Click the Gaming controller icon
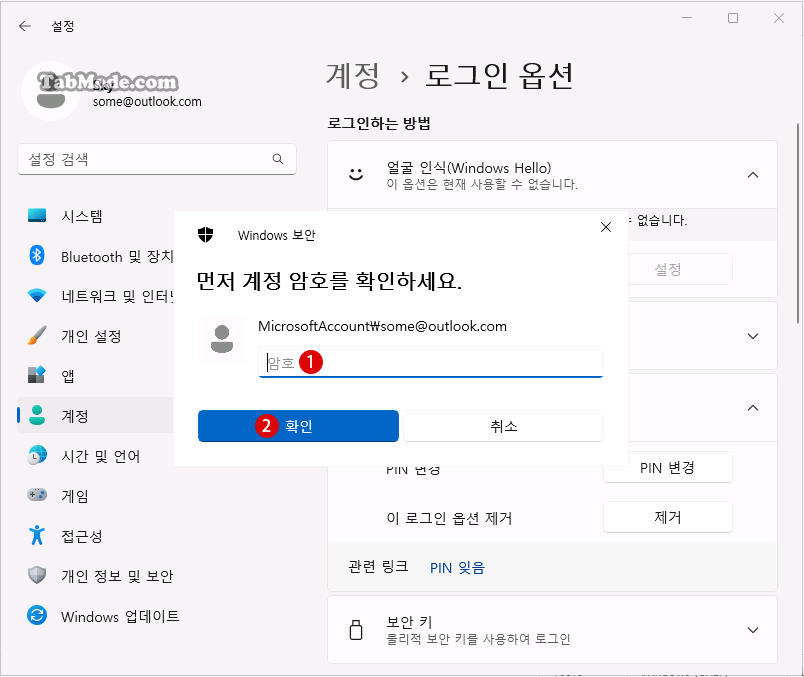 tap(37, 495)
